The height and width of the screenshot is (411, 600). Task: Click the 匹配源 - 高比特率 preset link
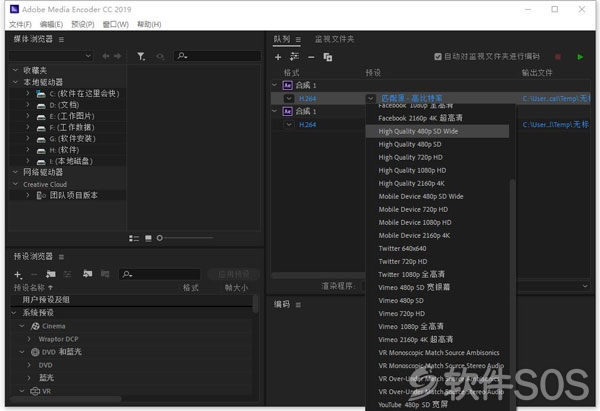[411, 98]
